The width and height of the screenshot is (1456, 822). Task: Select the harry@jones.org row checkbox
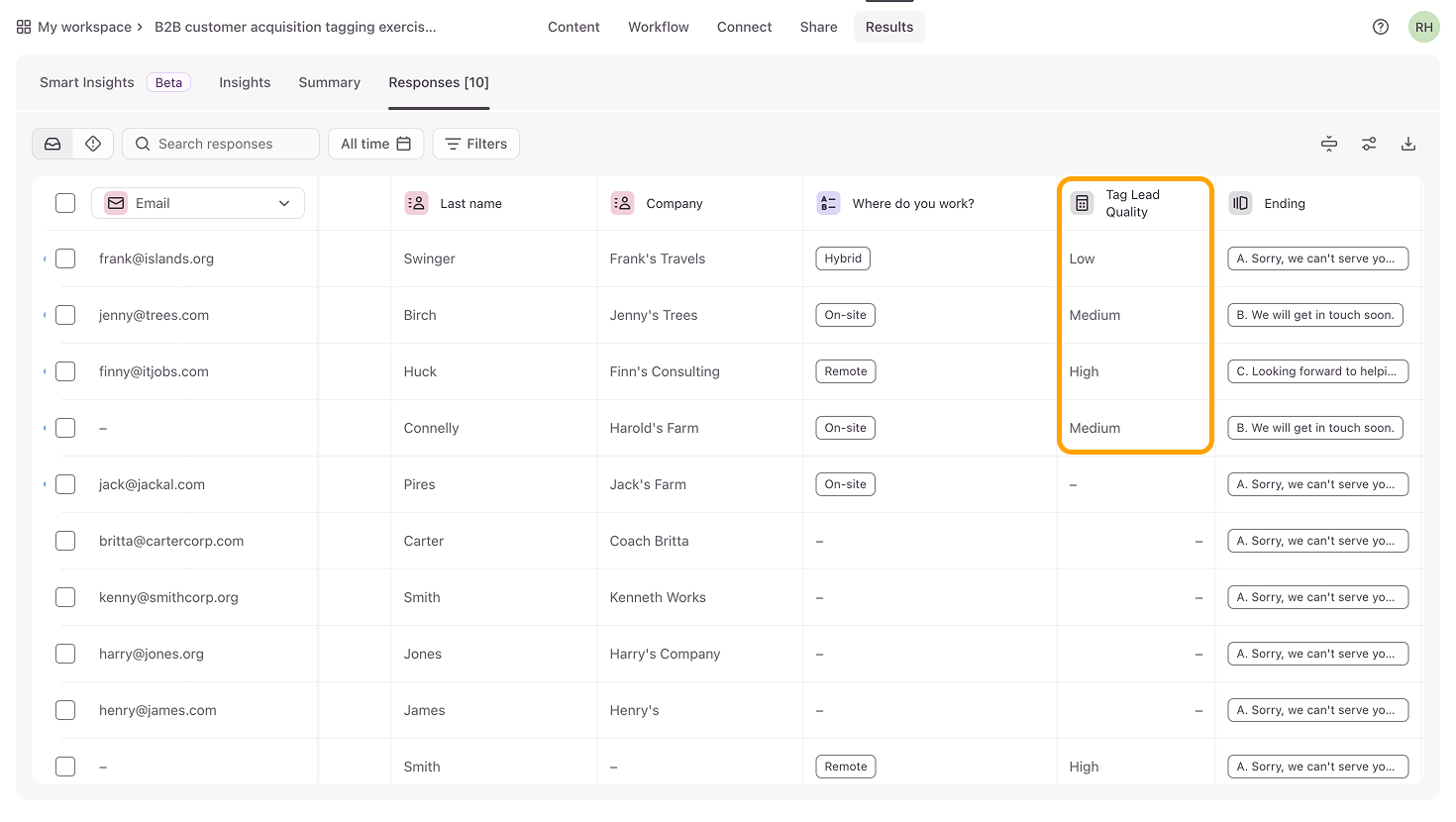[x=65, y=654]
